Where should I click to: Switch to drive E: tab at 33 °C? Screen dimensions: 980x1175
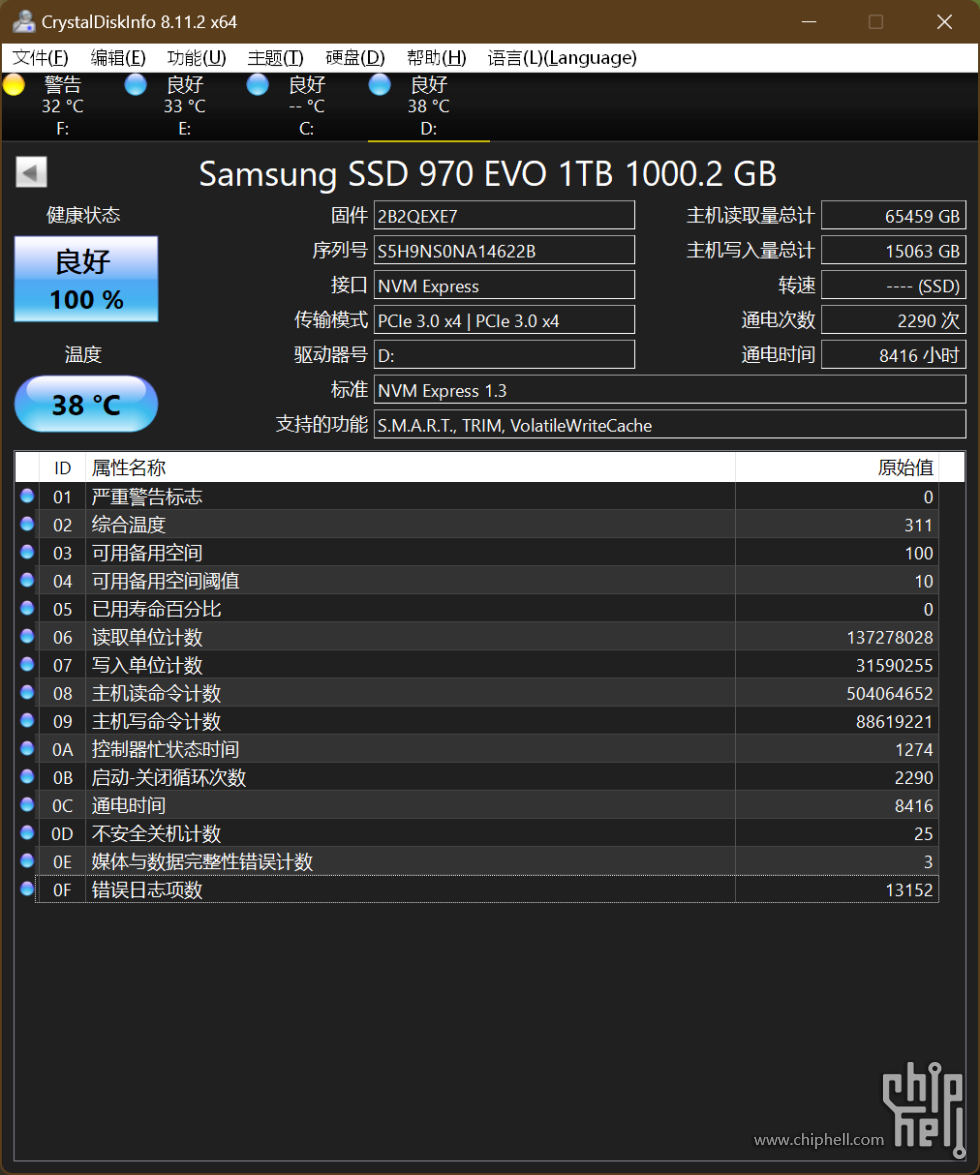coord(184,106)
